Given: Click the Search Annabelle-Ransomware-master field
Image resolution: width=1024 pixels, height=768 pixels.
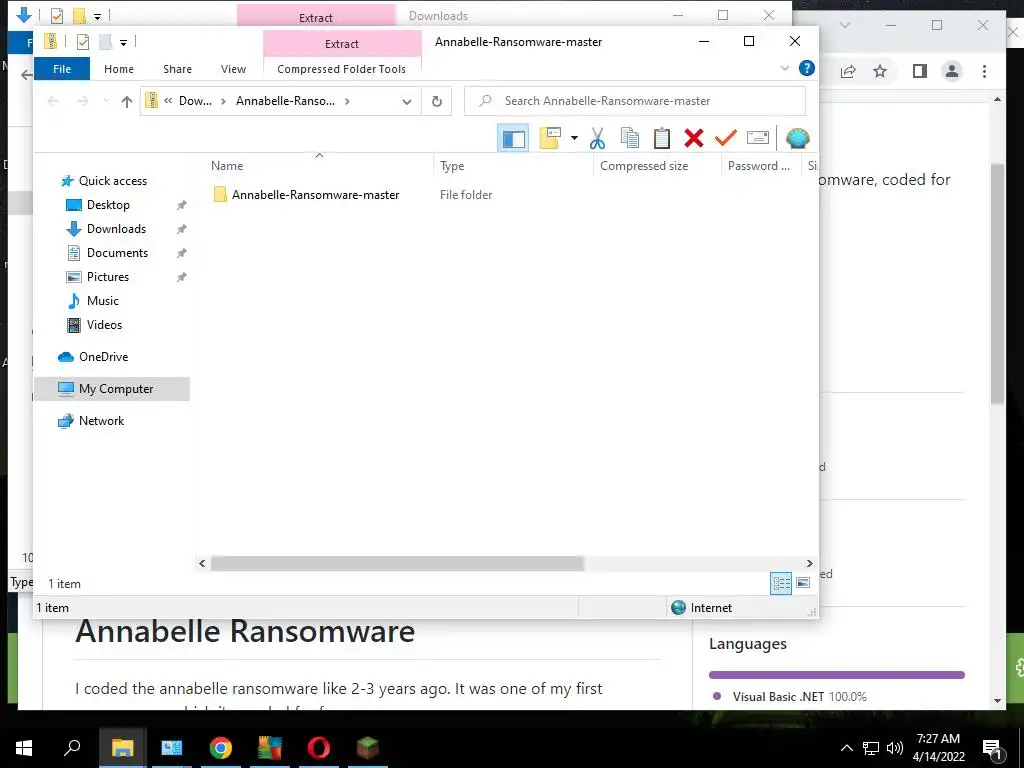Looking at the screenshot, I should 635,101.
